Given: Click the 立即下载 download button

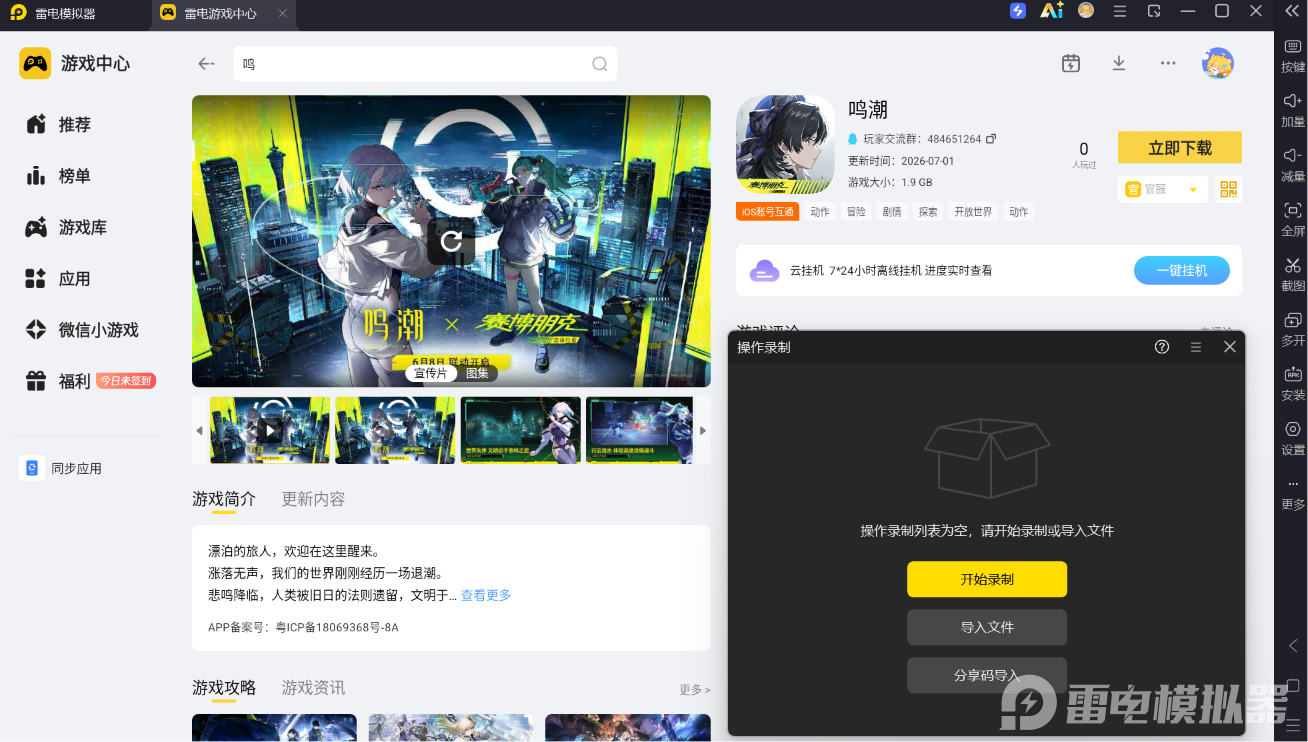Looking at the screenshot, I should 1180,148.
